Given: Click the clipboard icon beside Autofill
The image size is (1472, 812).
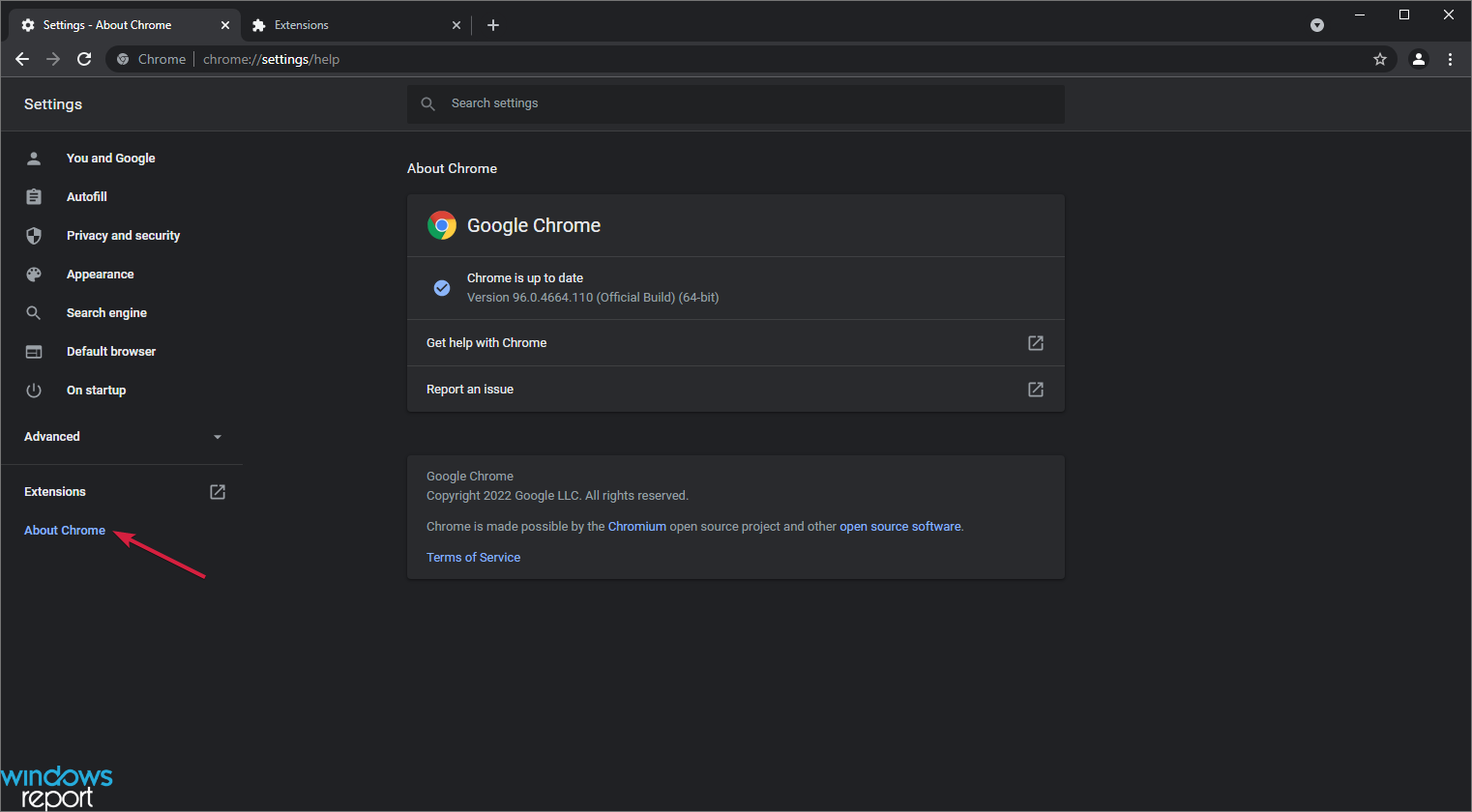Looking at the screenshot, I should (x=34, y=196).
